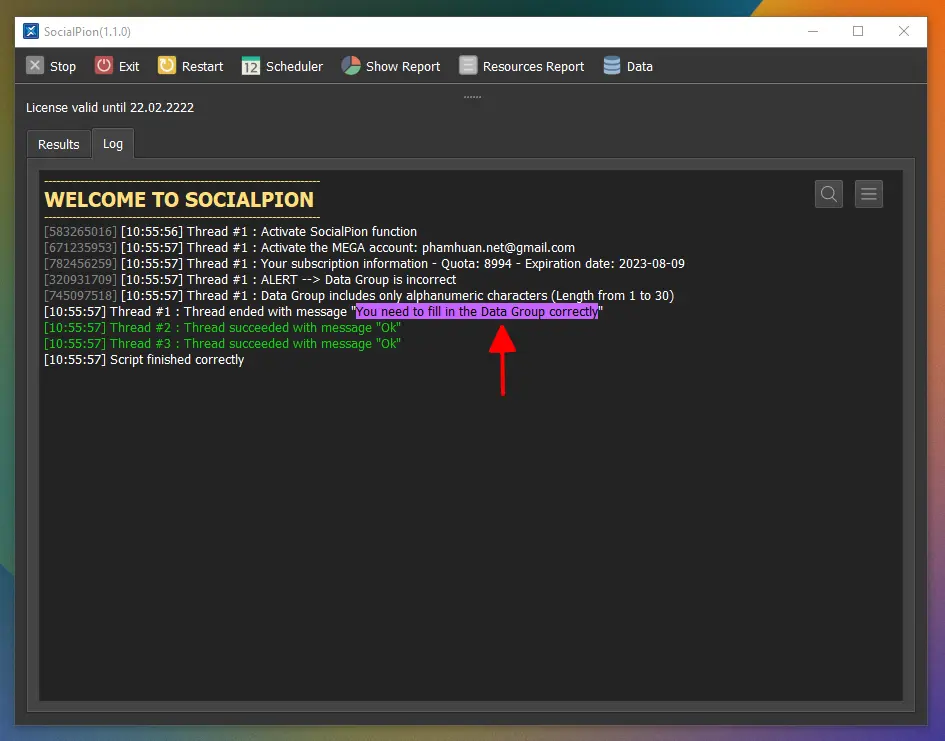Maximize the SocialPion window
Image resolution: width=945 pixels, height=741 pixels.
(858, 31)
